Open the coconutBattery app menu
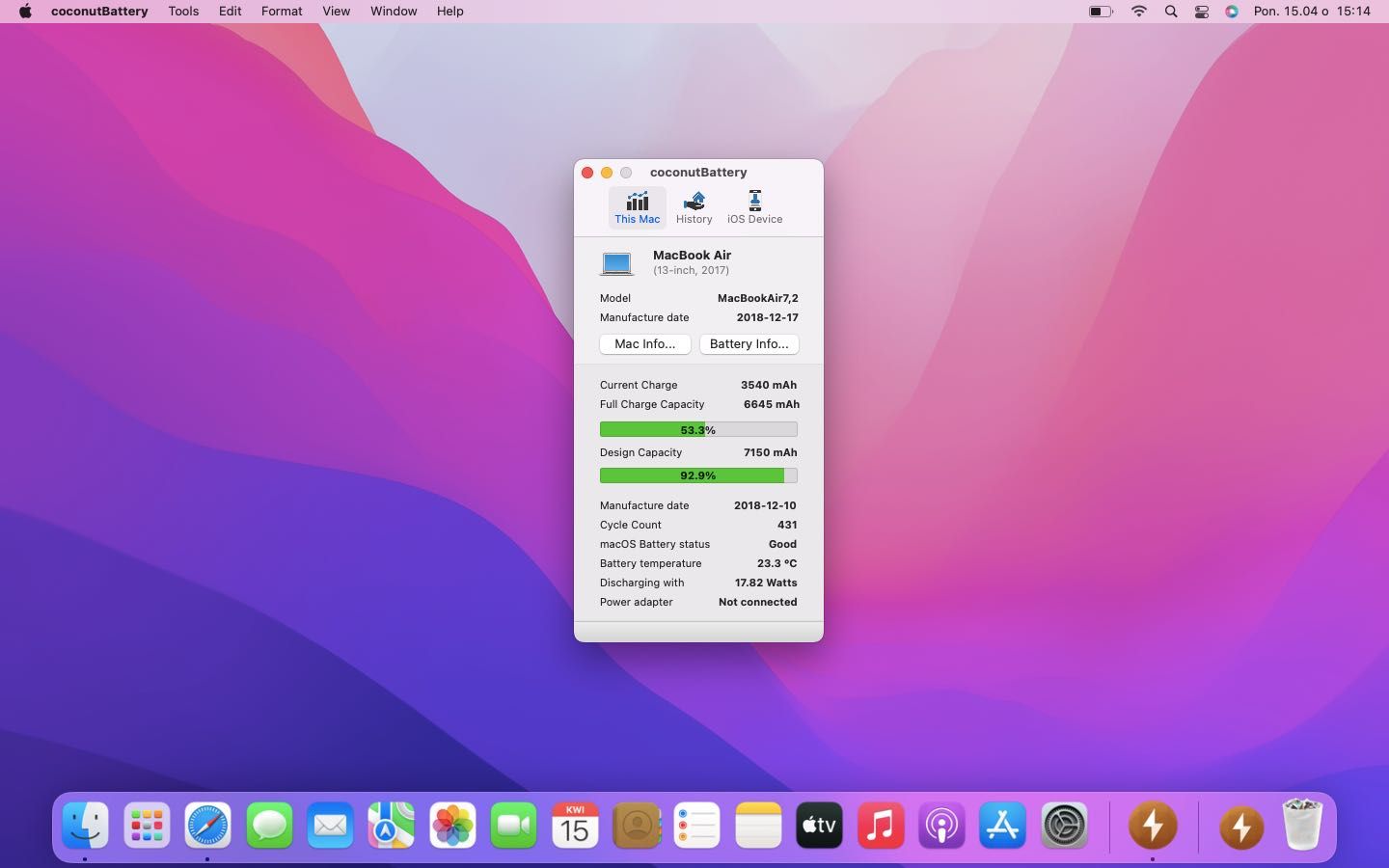The height and width of the screenshot is (868, 1389). pyautogui.click(x=99, y=12)
